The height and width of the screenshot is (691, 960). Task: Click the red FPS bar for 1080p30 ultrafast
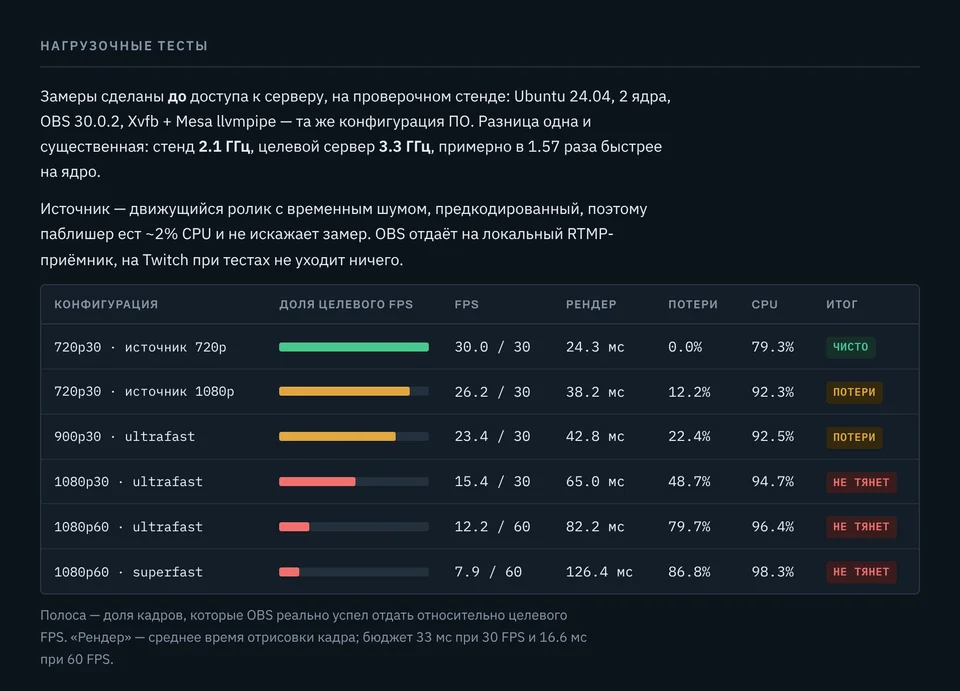point(317,482)
